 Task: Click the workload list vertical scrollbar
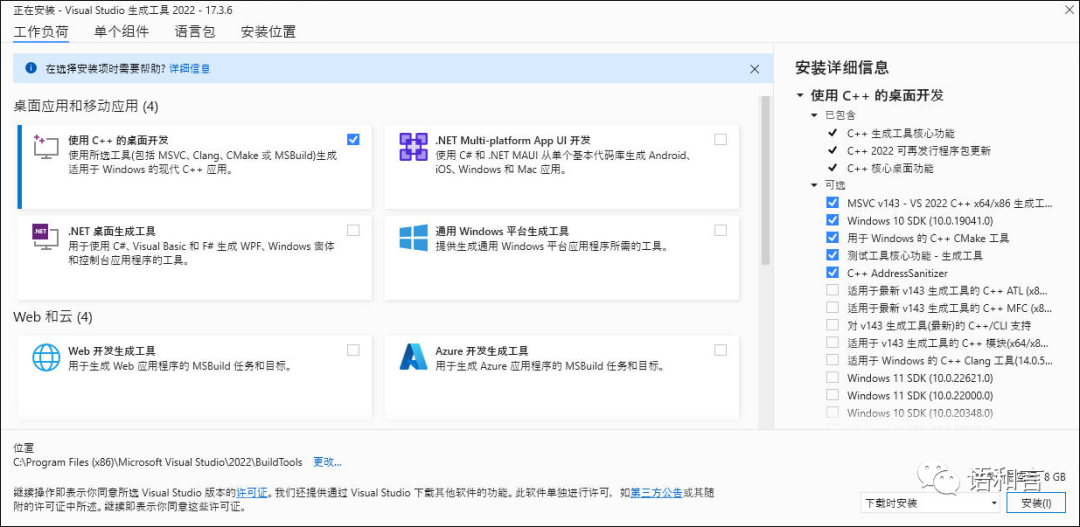tap(765, 180)
